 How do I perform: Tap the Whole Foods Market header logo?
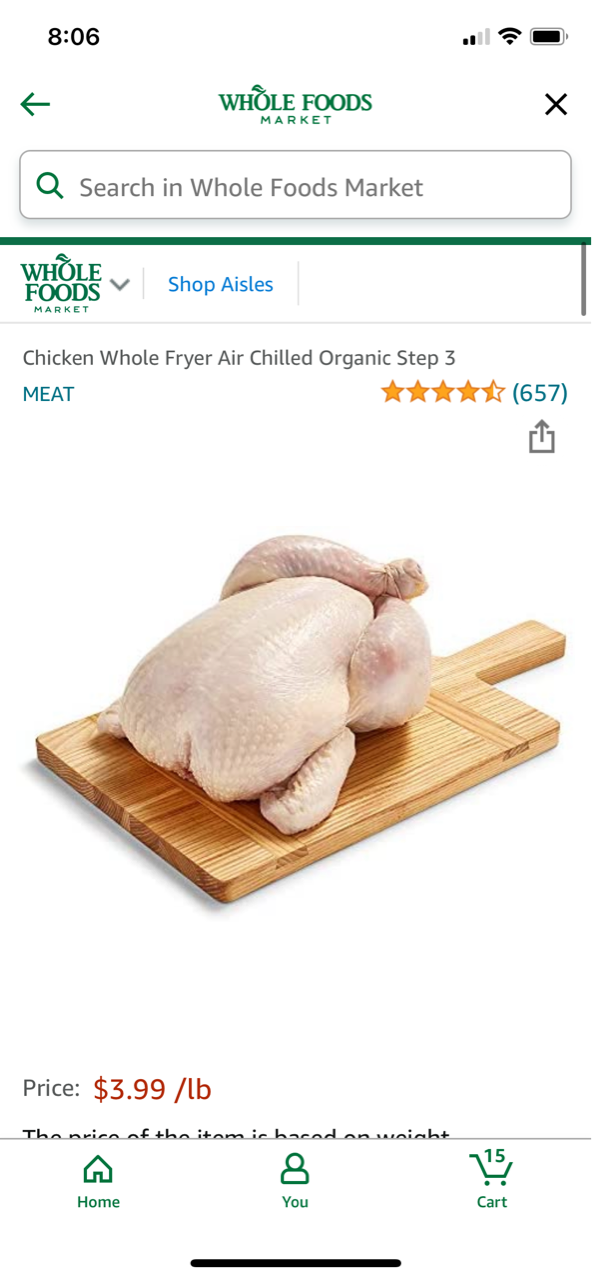295,106
